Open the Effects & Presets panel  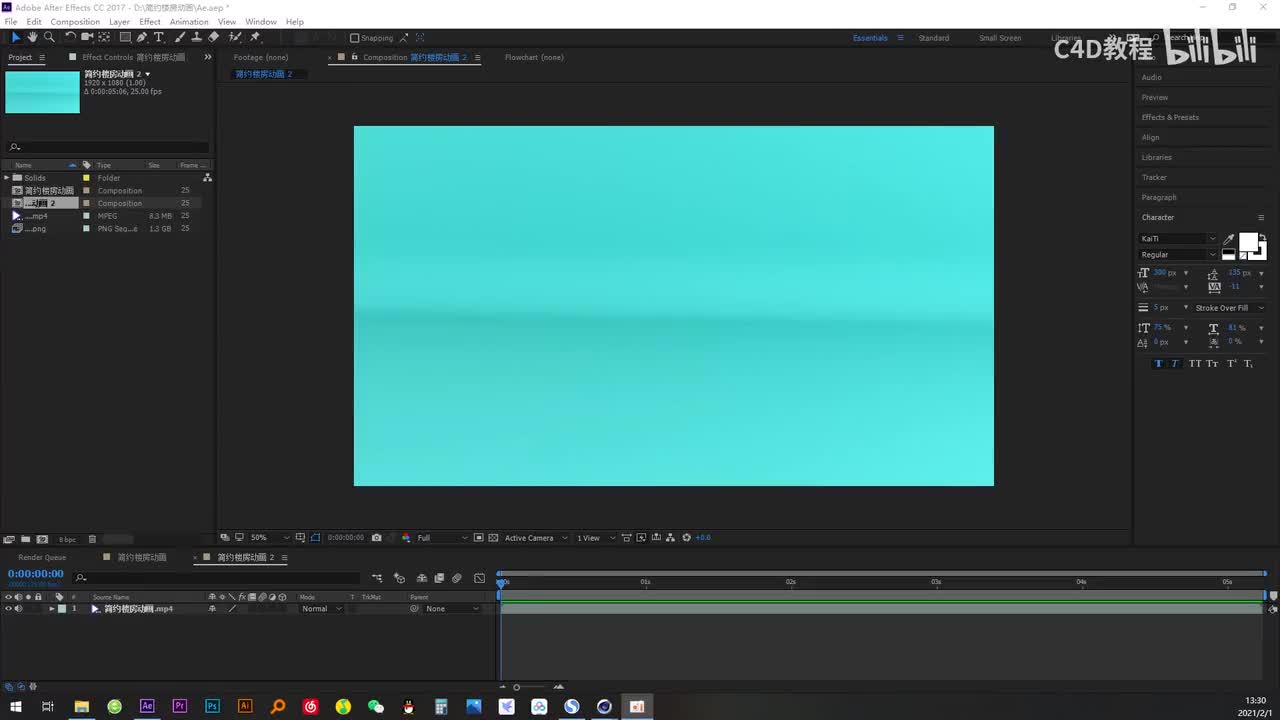1170,117
